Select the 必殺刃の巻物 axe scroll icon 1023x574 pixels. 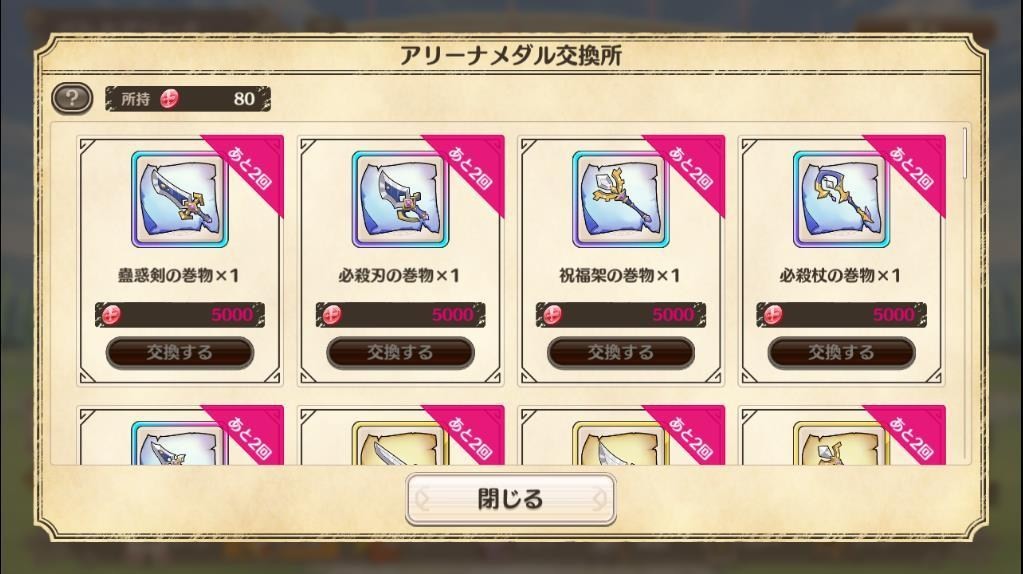coord(401,200)
